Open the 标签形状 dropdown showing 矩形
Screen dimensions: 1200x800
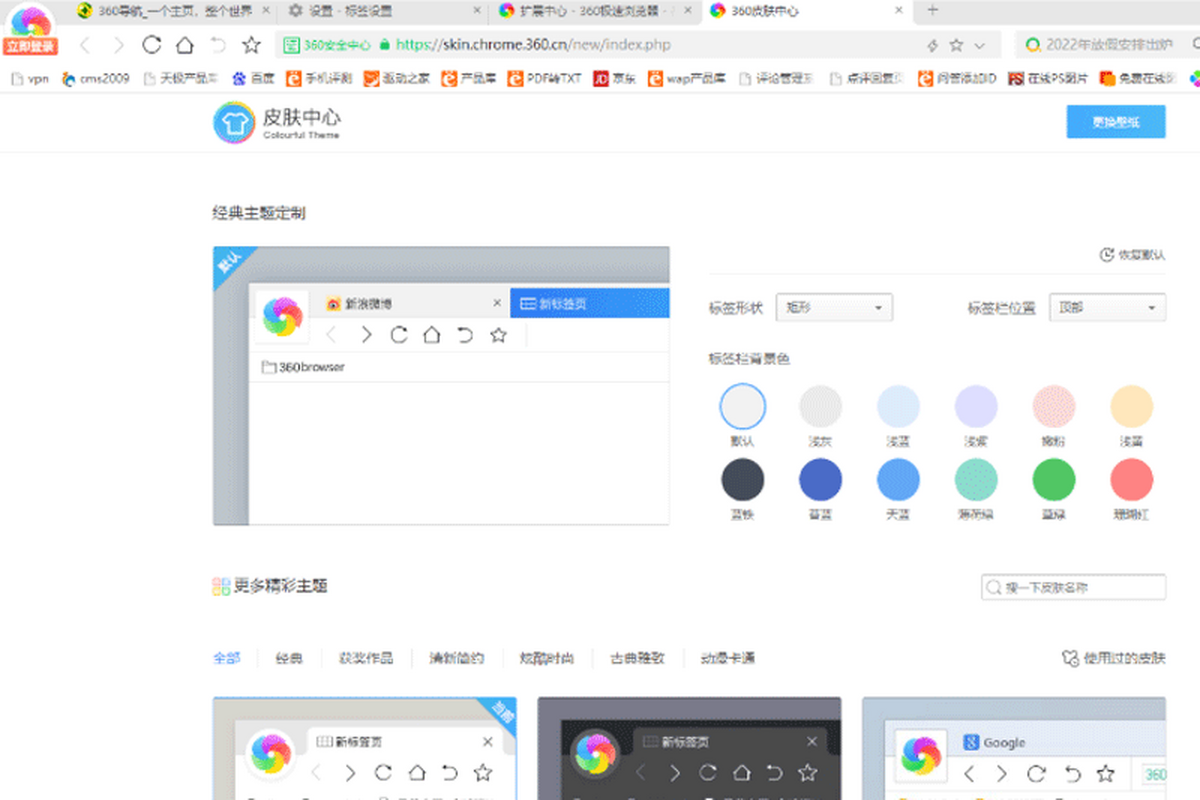[835, 308]
